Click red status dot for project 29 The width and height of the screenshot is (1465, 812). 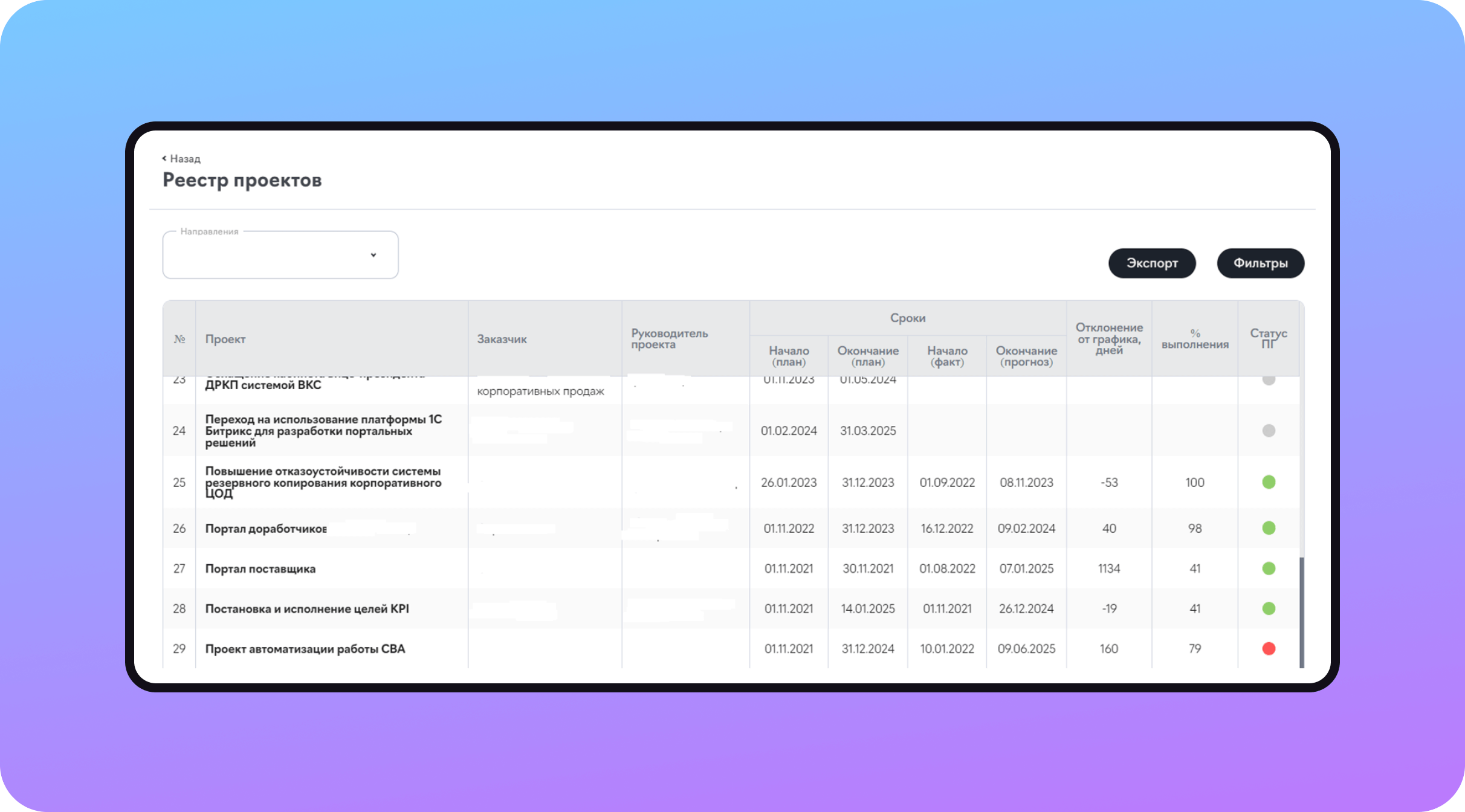[x=1269, y=648]
